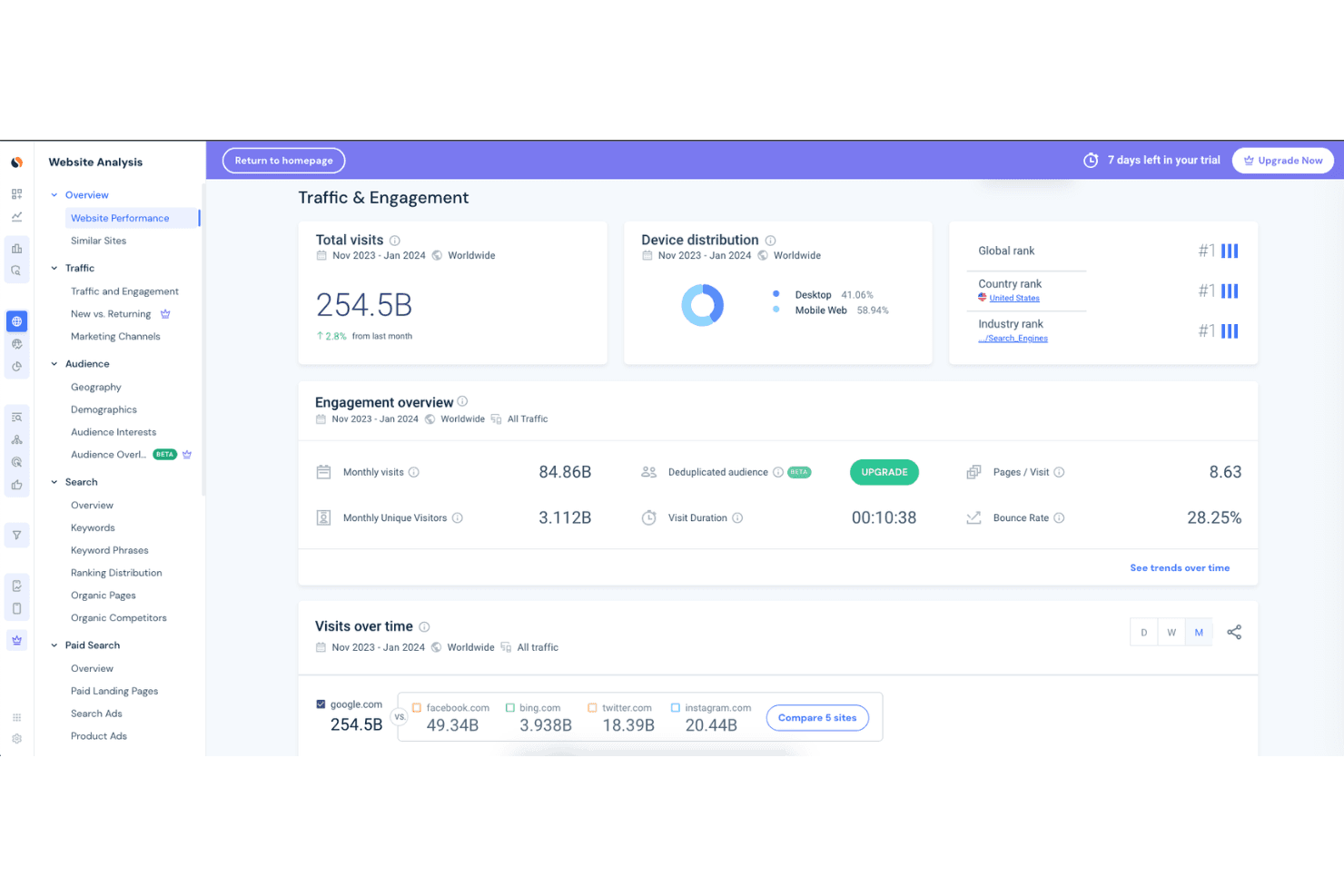Click the crown premium icon in the rail

click(16, 640)
